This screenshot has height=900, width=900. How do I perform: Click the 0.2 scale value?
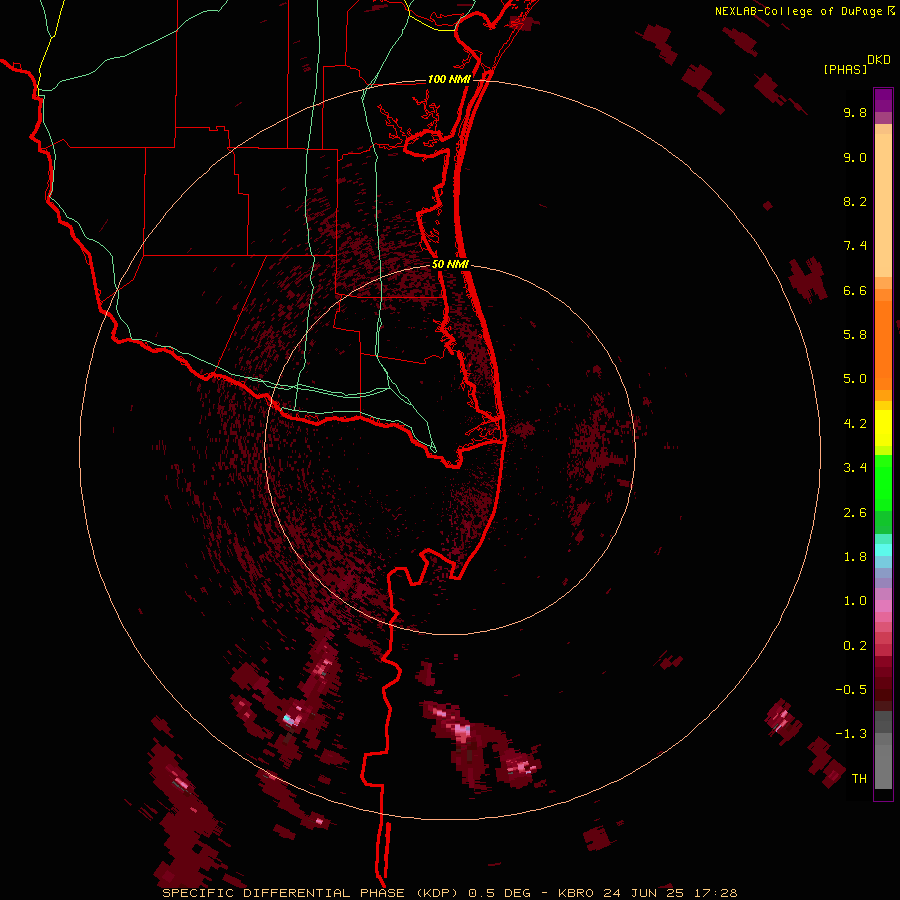(855, 646)
